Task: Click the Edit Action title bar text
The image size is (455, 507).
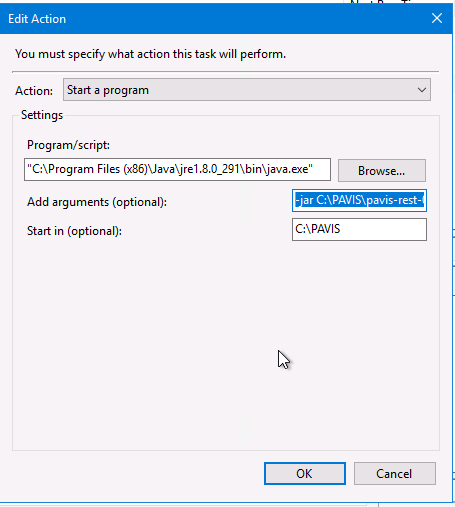Action: tap(37, 19)
